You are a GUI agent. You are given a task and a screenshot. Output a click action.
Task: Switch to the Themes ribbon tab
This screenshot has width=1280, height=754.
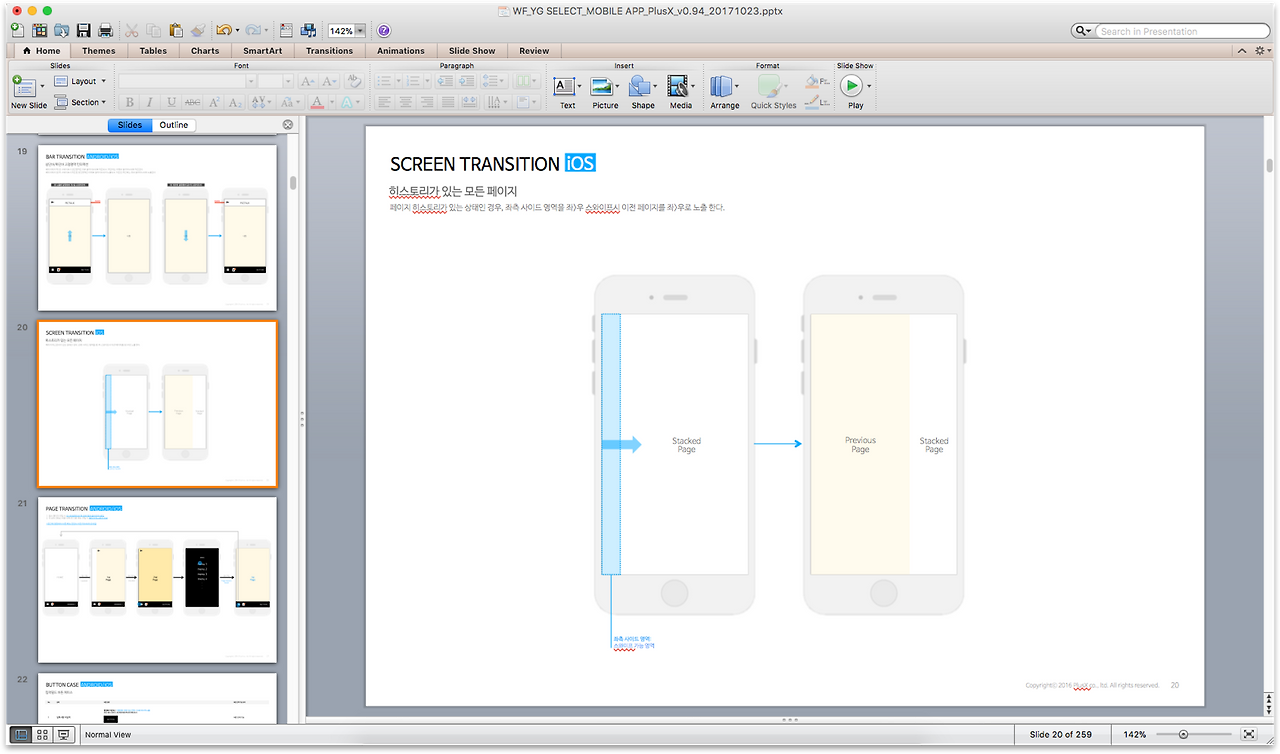(98, 51)
